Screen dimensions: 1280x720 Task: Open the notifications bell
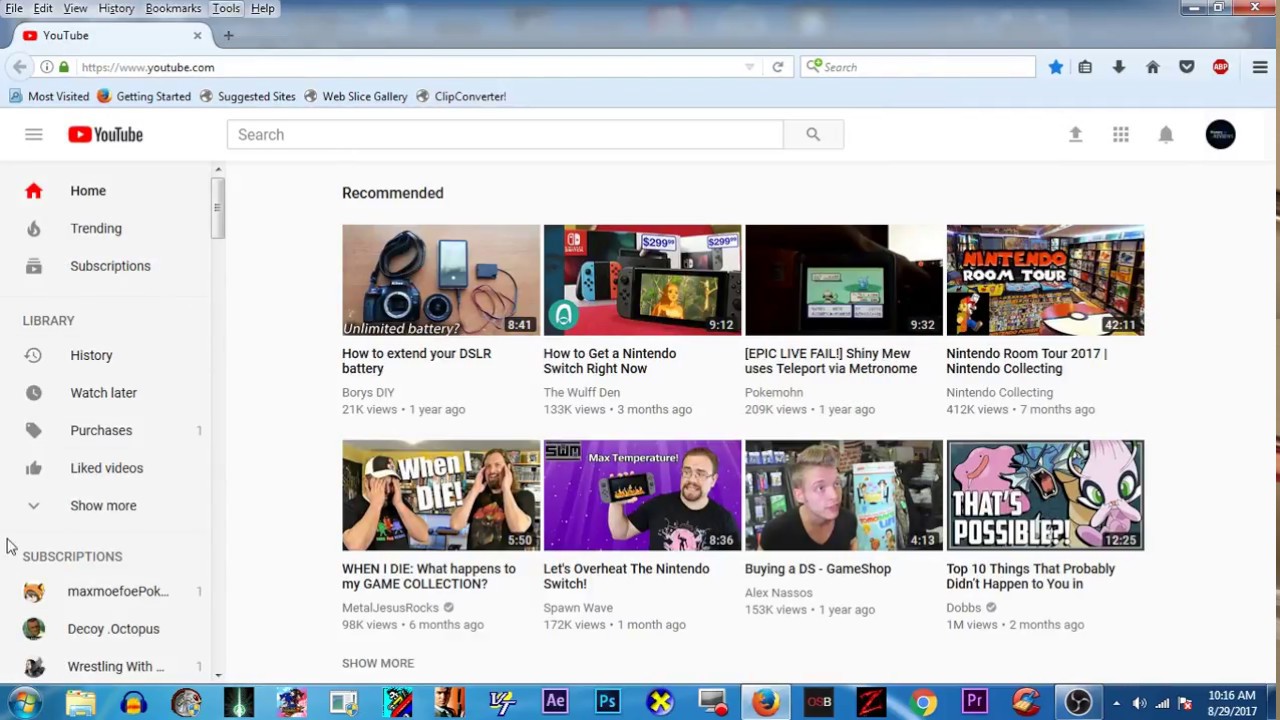(1166, 134)
